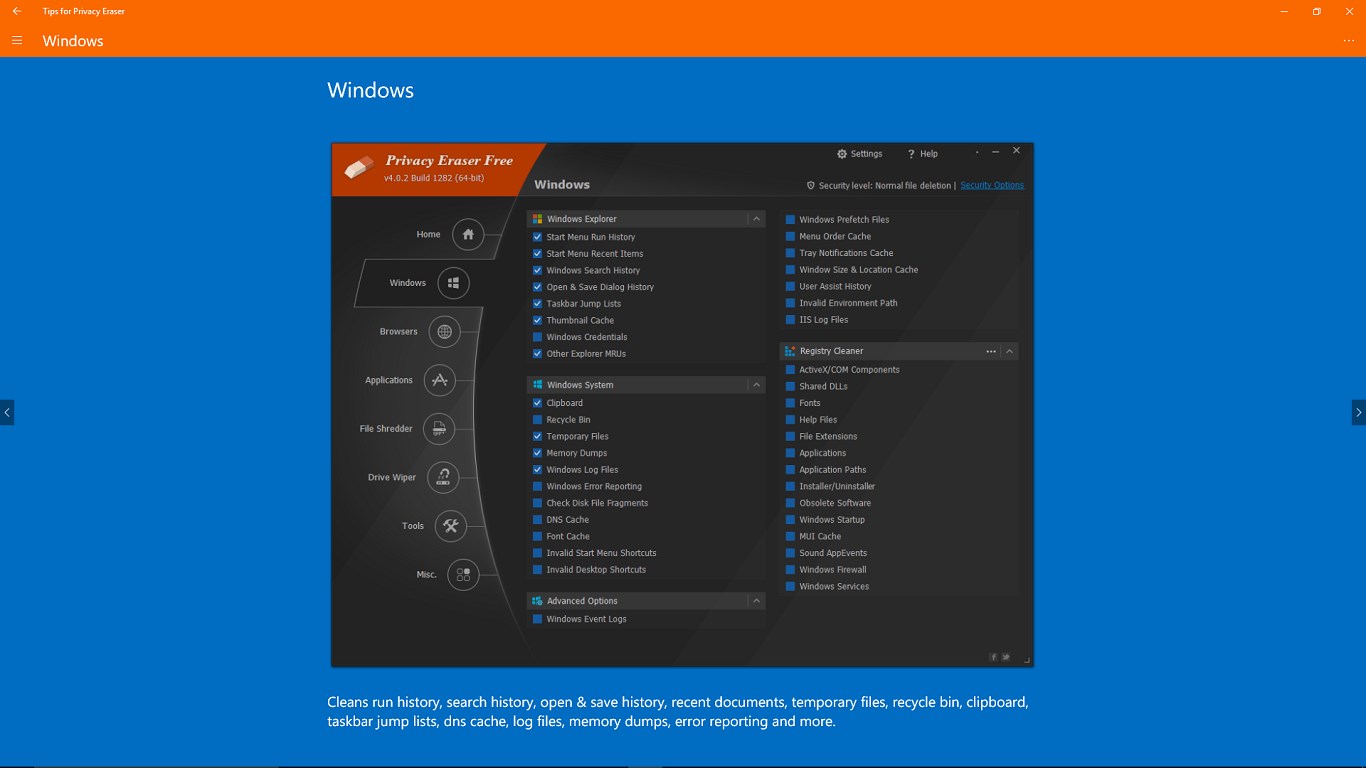Click the Facebook icon at bottom right

(993, 657)
